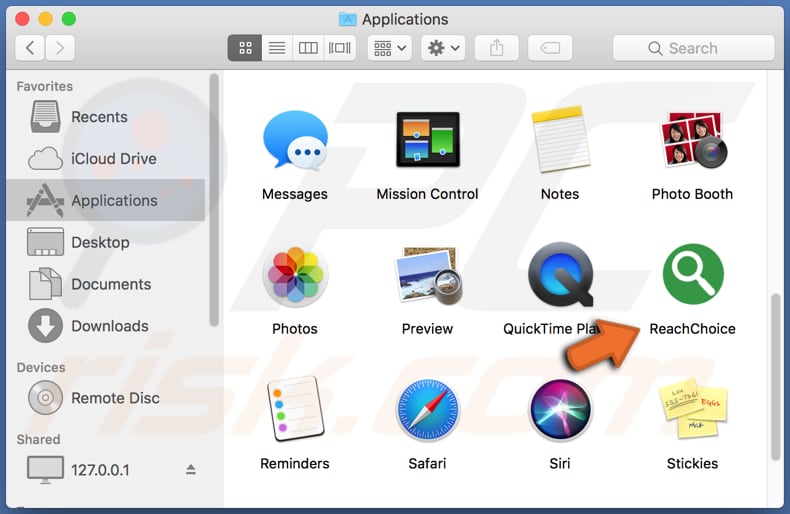Click the Photo Booth label text
790x514 pixels.
(692, 194)
